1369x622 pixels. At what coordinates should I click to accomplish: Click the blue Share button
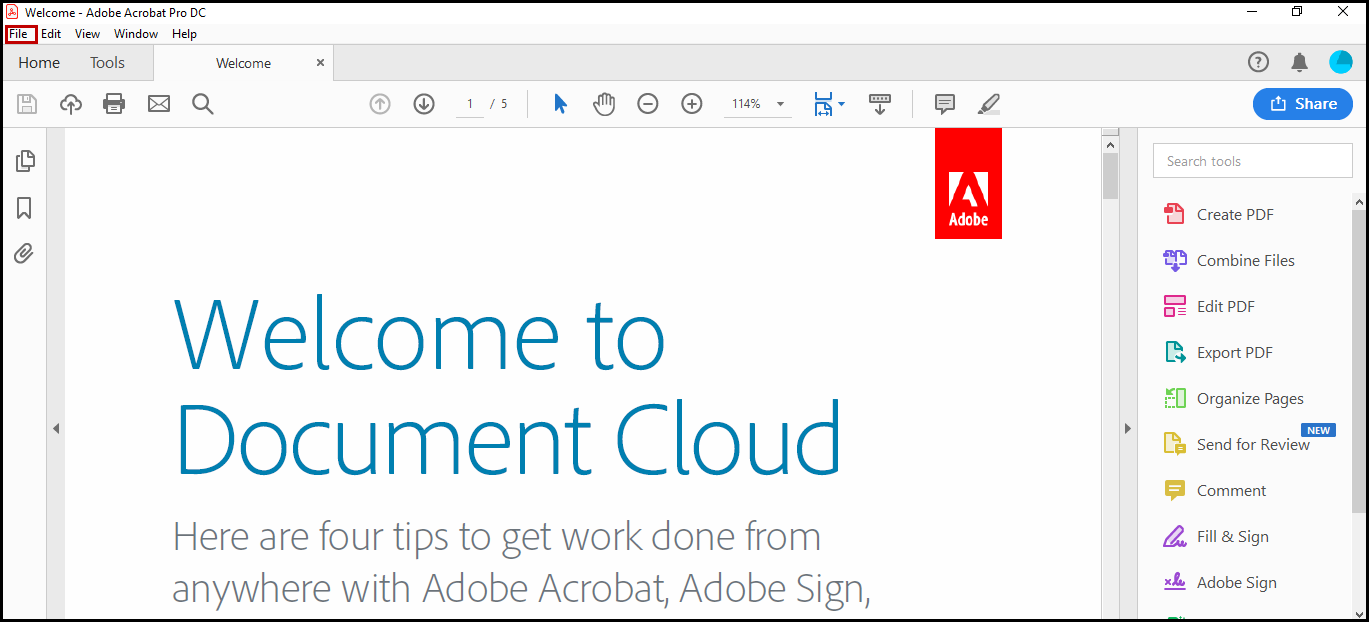(x=1303, y=104)
